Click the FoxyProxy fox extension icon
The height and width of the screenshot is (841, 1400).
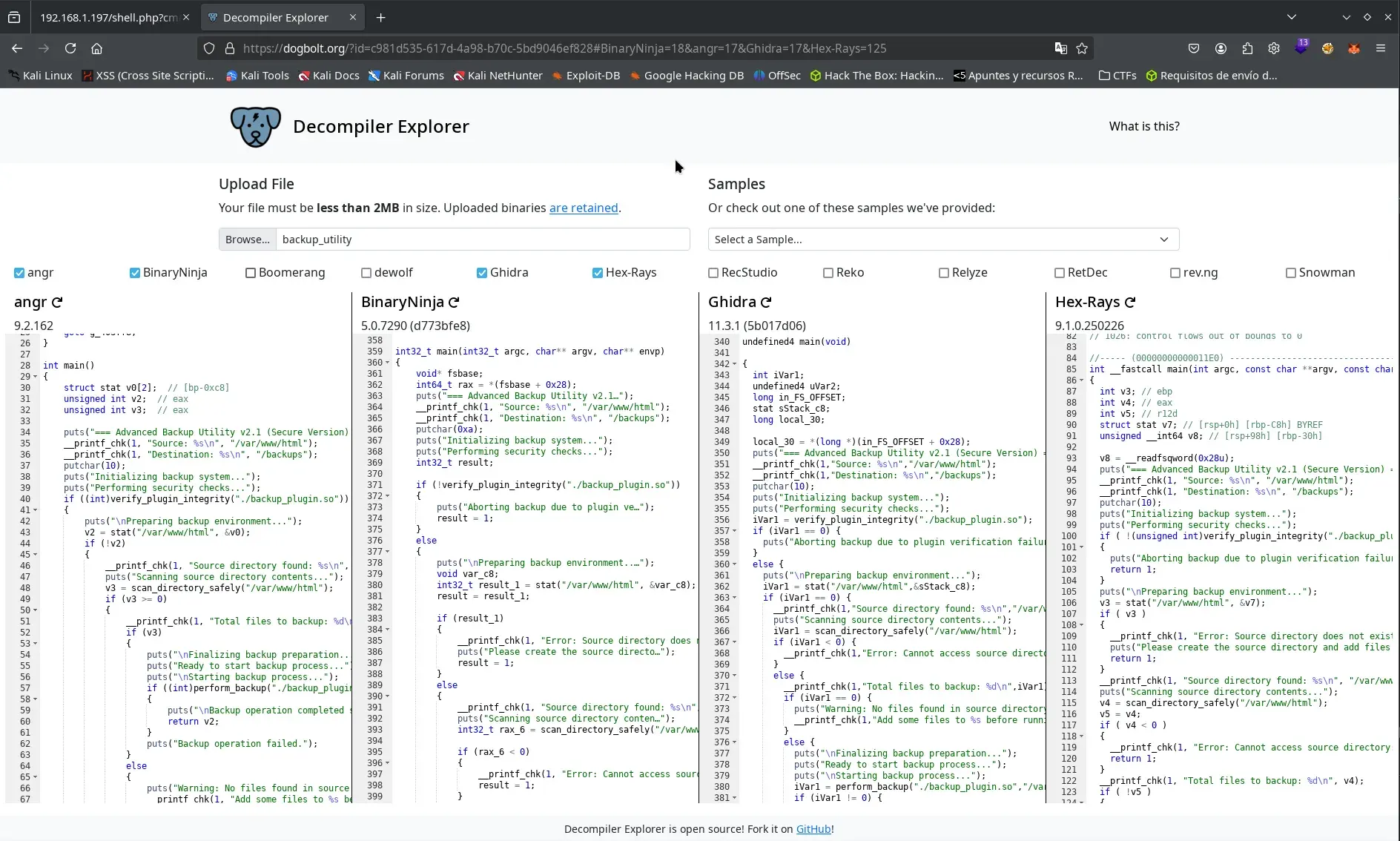tap(1354, 48)
